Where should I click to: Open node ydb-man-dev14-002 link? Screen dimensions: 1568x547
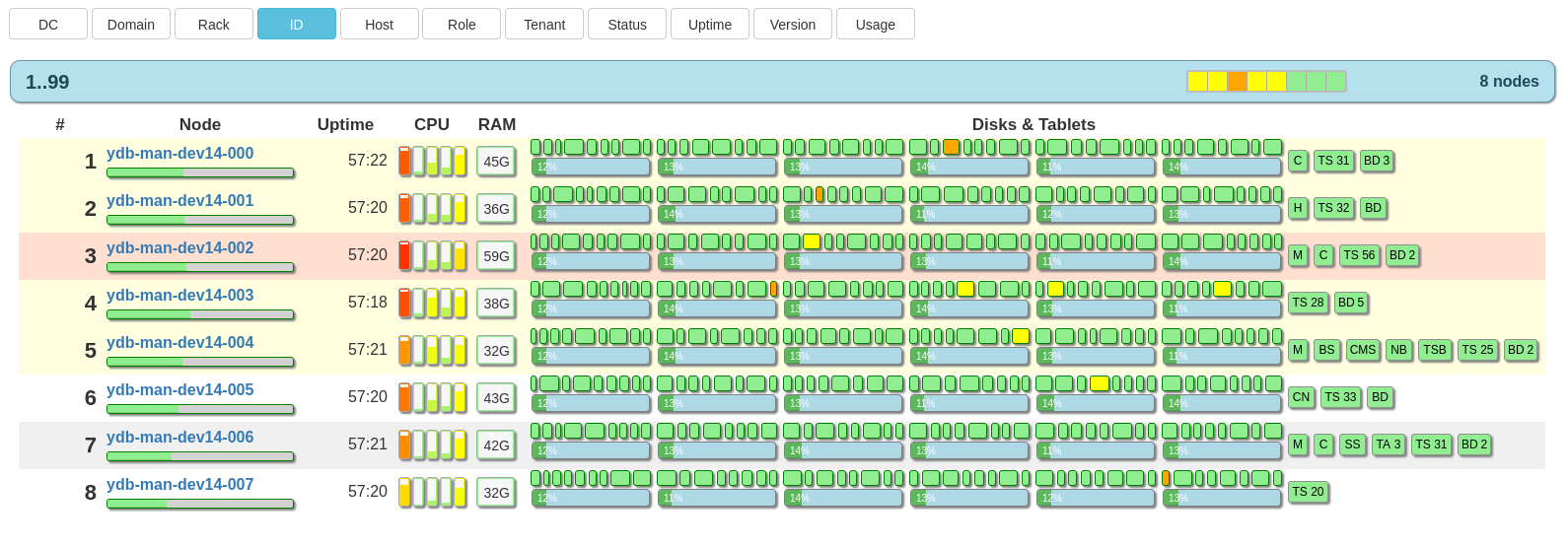(179, 248)
